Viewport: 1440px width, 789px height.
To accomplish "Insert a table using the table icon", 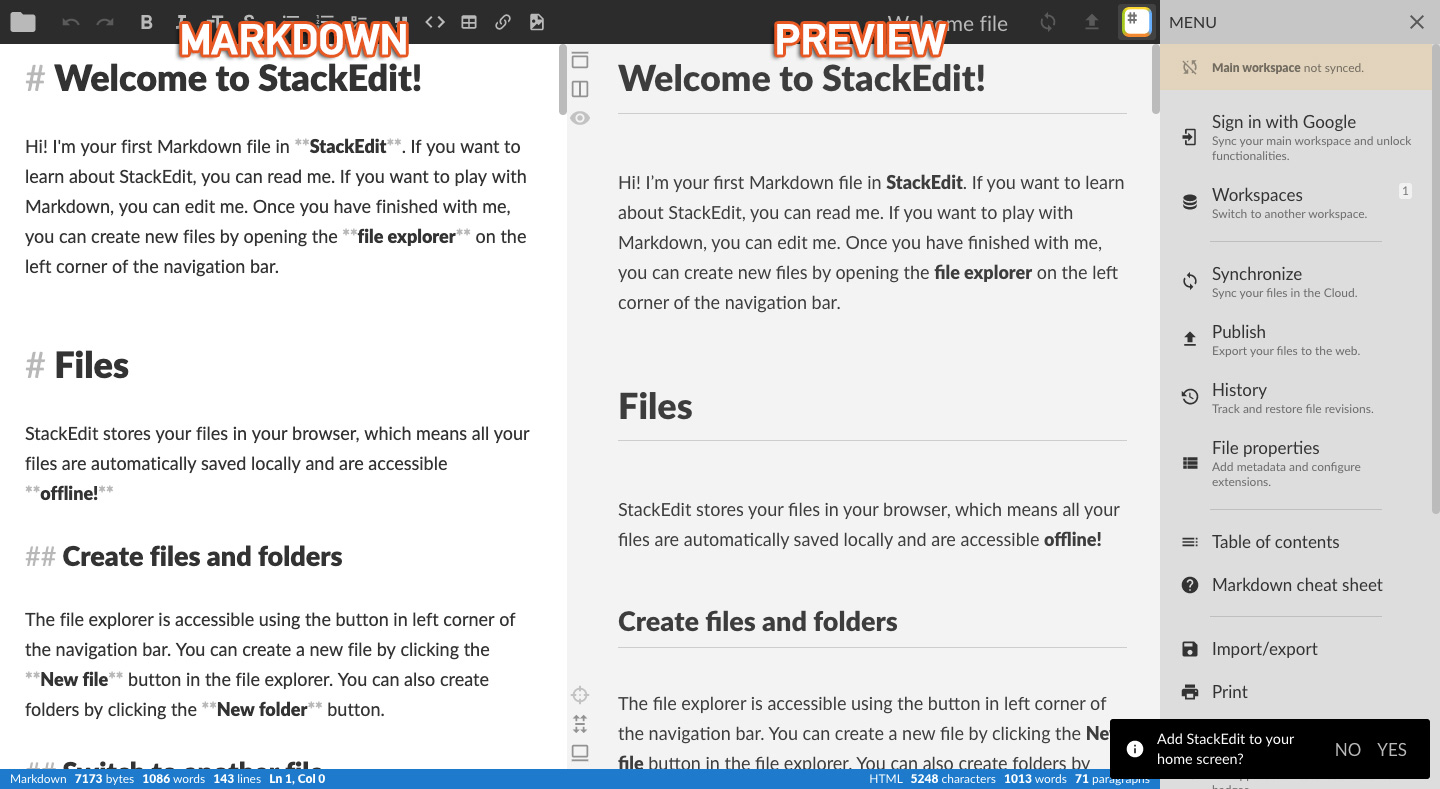I will [x=469, y=22].
